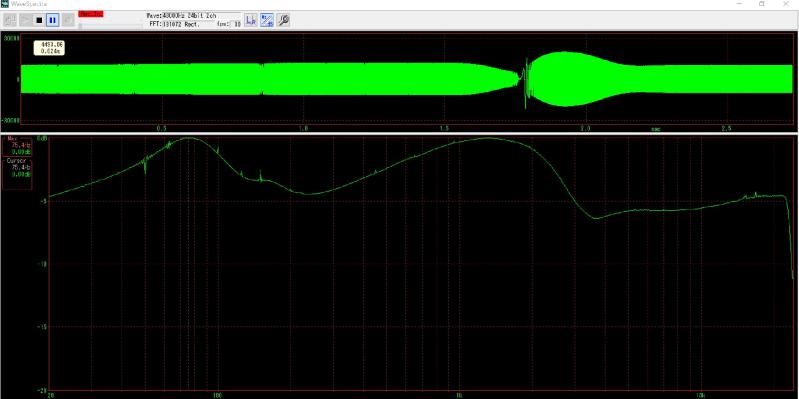
Task: Click the stop playback button
Action: (x=39, y=20)
